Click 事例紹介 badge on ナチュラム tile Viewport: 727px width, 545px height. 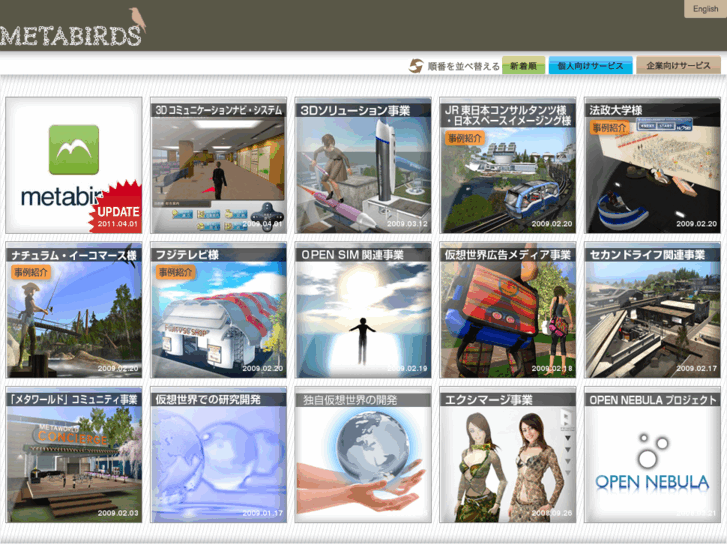pyautogui.click(x=31, y=272)
